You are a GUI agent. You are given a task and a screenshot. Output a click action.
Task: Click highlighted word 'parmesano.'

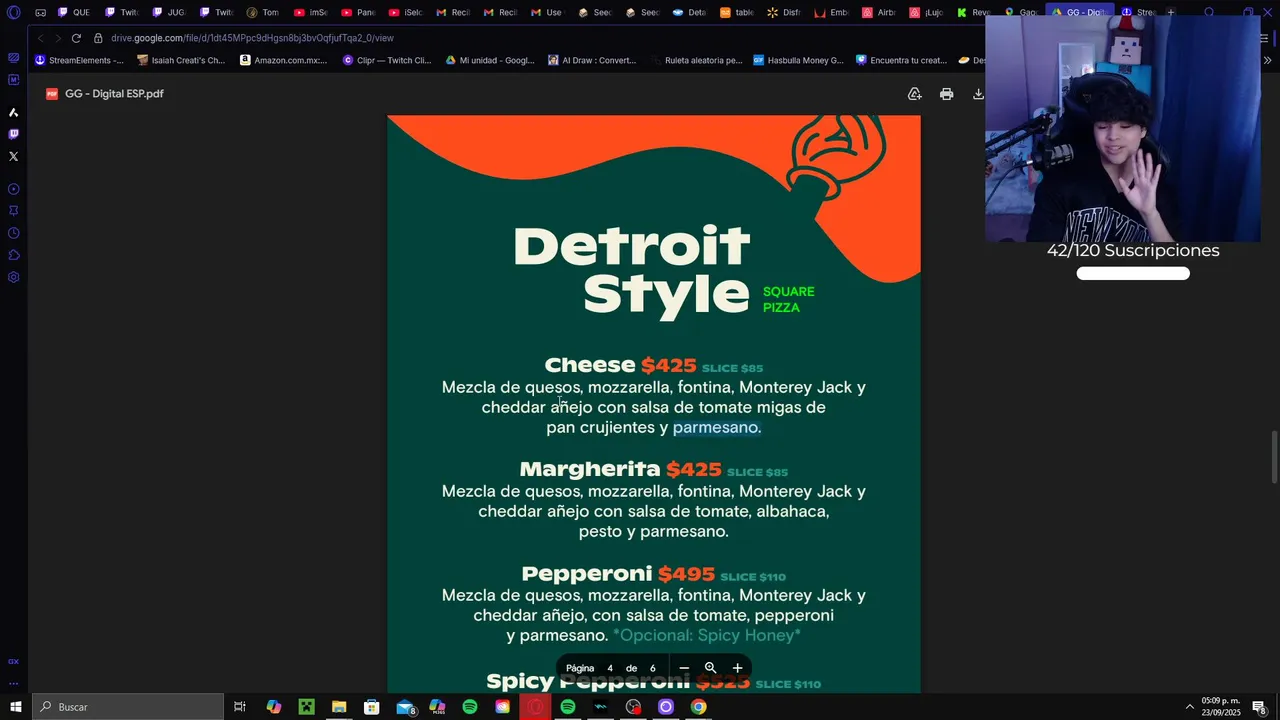717,427
